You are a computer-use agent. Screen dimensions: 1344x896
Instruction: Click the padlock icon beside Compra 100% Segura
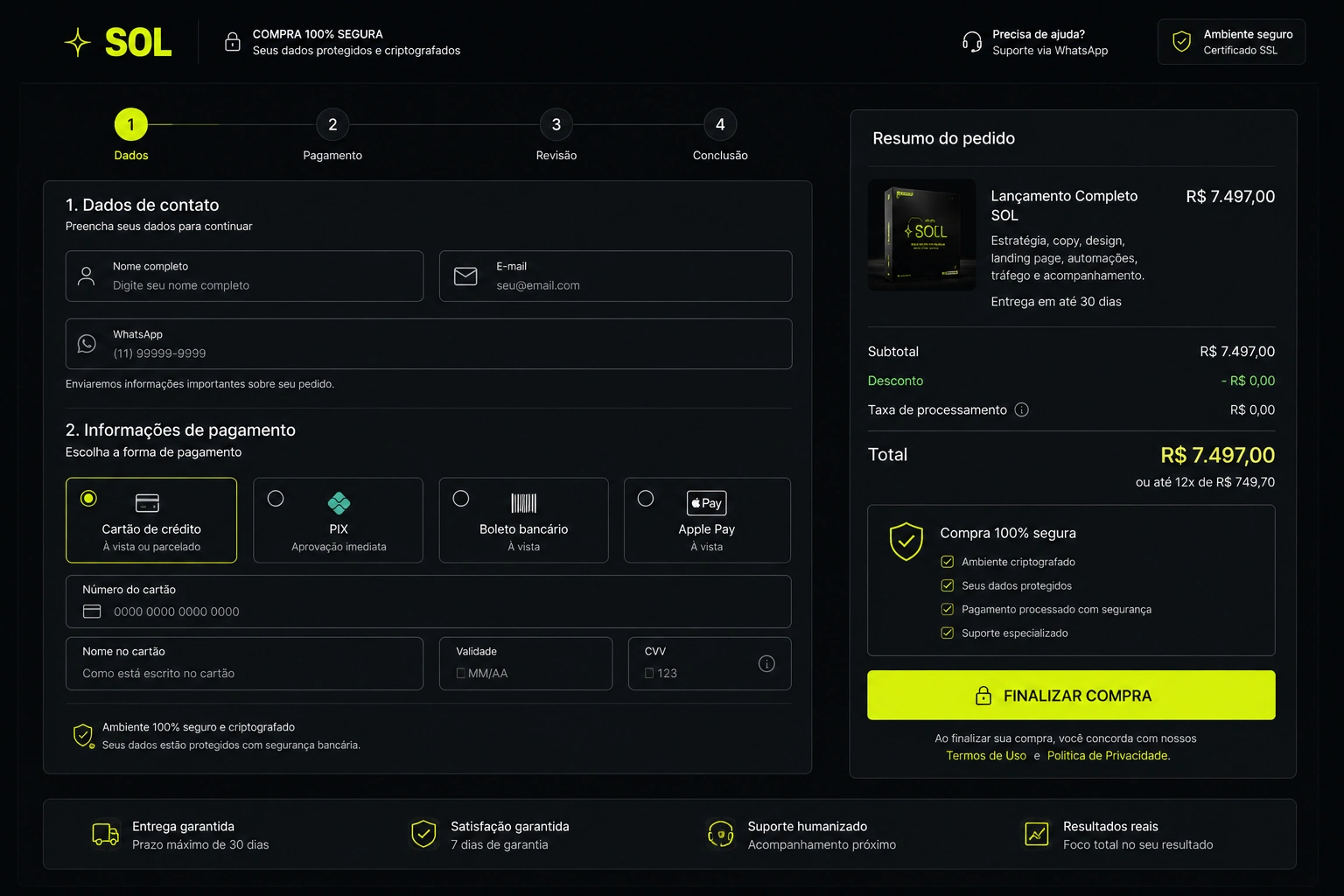(233, 42)
